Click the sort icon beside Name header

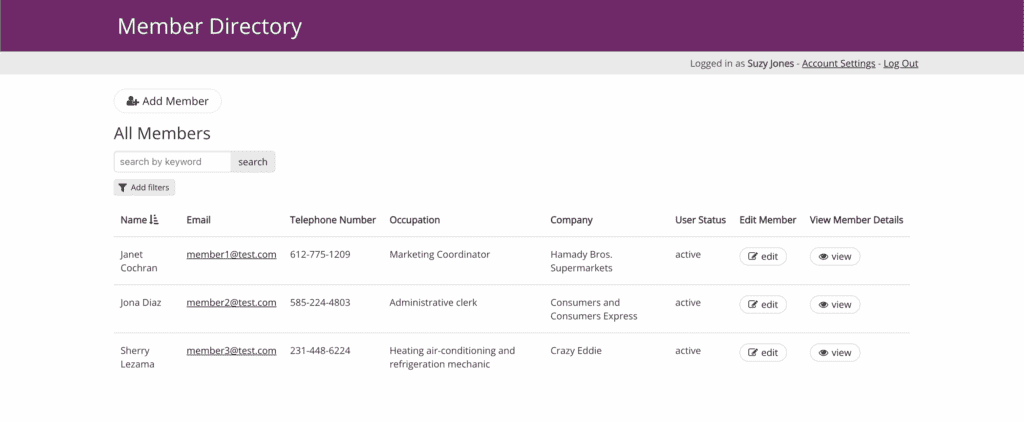tap(154, 220)
